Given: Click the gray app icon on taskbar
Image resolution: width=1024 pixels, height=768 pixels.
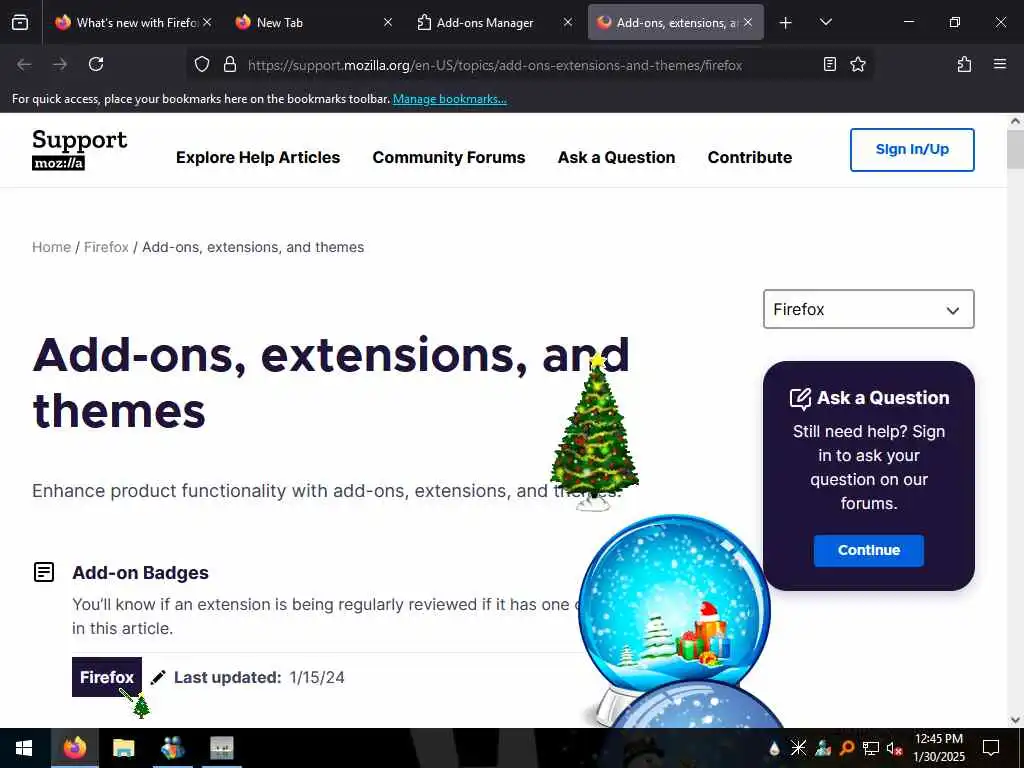Looking at the screenshot, I should click(221, 748).
